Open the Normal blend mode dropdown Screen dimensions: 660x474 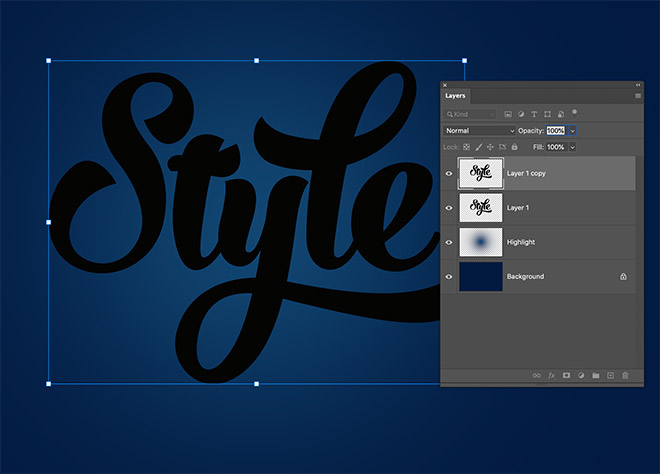pos(480,131)
